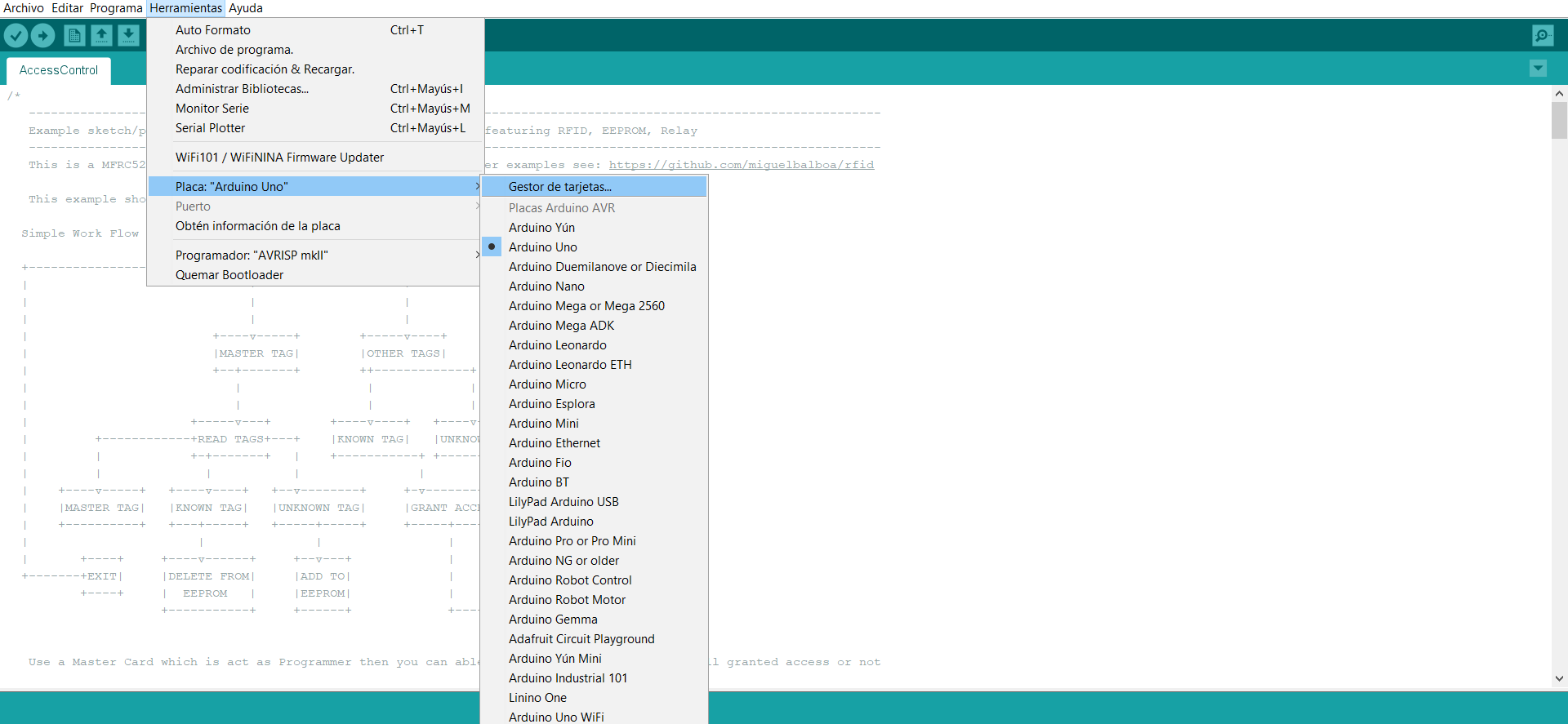Choose Auto Formato
This screenshot has height=724, width=1568.
coord(315,30)
